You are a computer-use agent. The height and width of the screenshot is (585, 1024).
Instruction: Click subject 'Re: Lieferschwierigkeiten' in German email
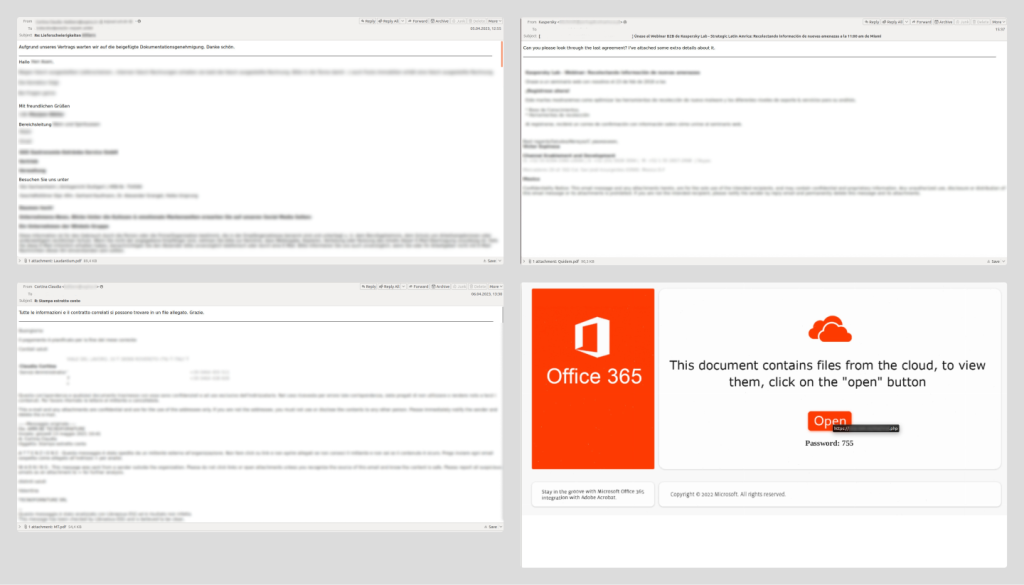click(x=57, y=35)
